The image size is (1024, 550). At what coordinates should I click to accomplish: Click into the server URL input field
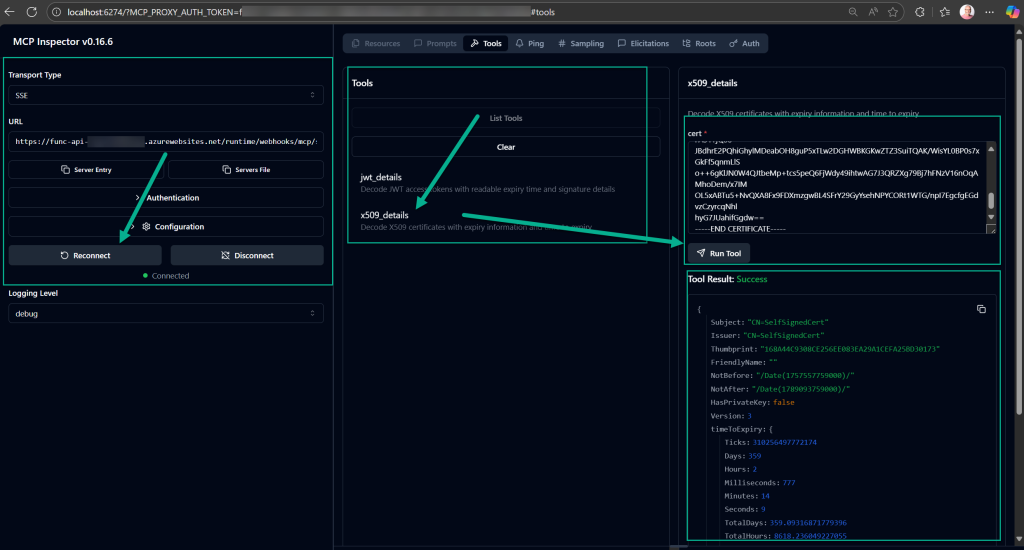pyautogui.click(x=166, y=142)
